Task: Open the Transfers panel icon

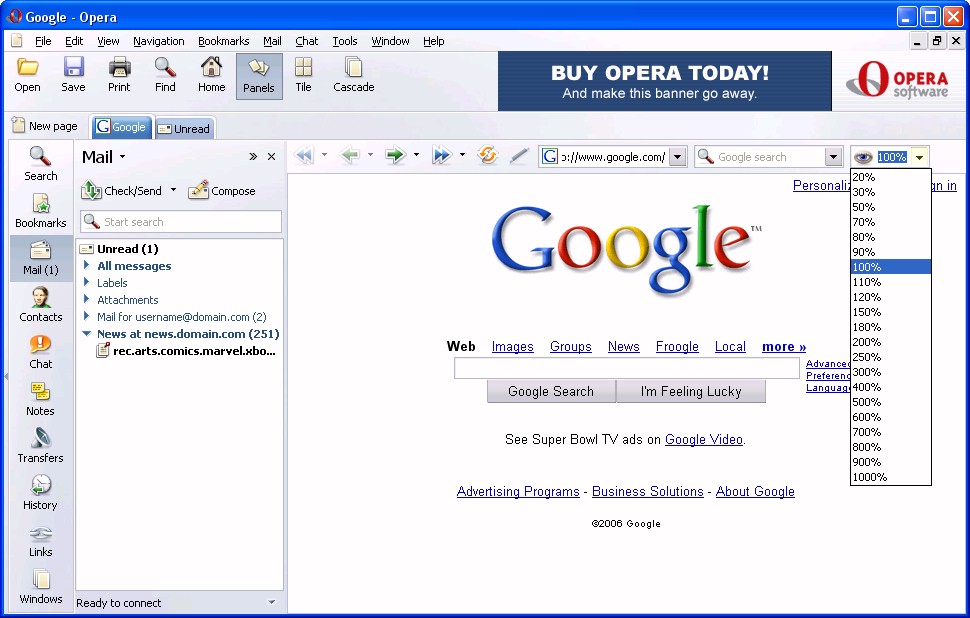Action: (x=41, y=439)
